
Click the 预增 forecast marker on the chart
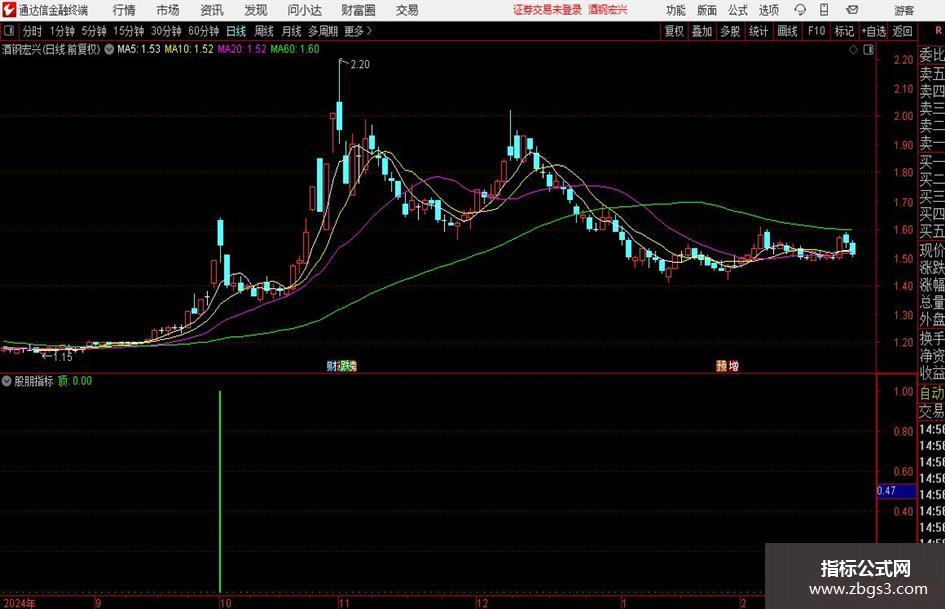(x=727, y=366)
